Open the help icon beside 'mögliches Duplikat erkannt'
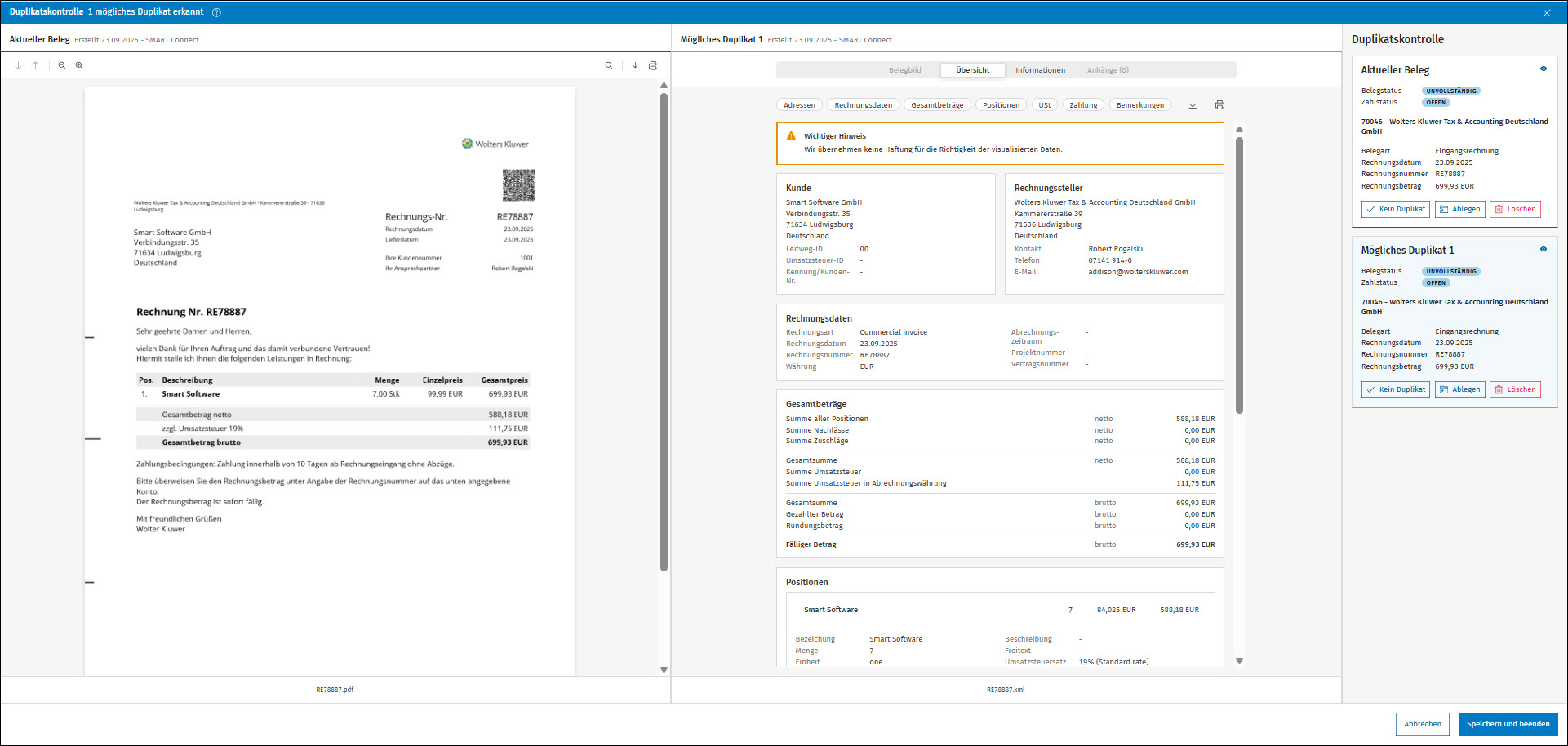The height and width of the screenshot is (746, 1568). (216, 12)
